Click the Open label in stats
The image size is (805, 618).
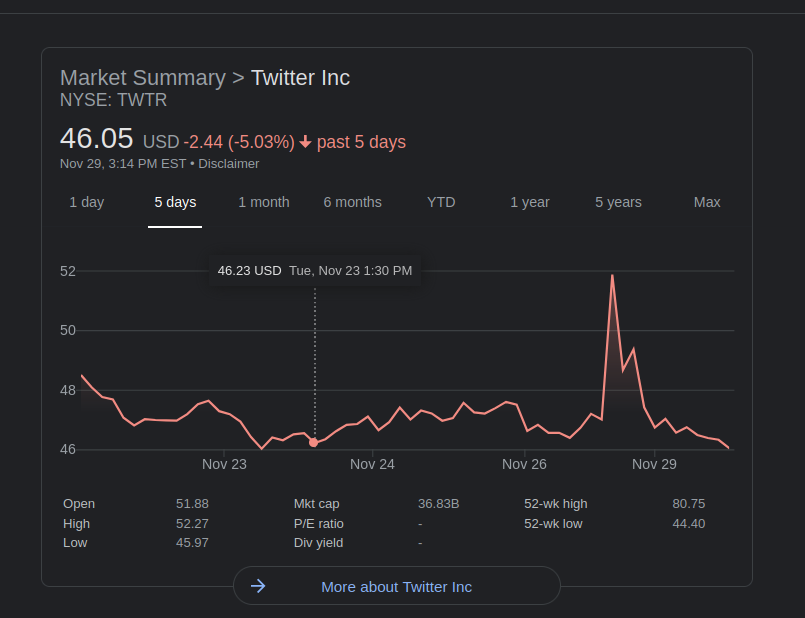79,504
